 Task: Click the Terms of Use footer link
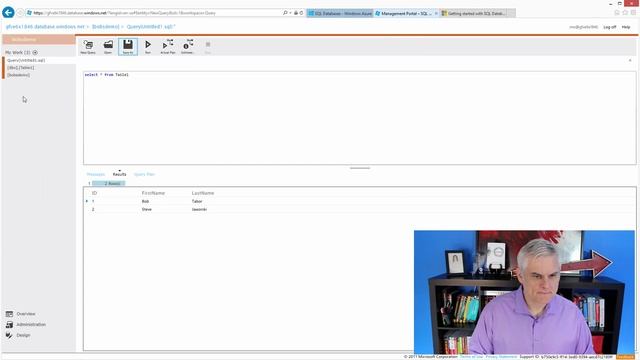click(471, 357)
